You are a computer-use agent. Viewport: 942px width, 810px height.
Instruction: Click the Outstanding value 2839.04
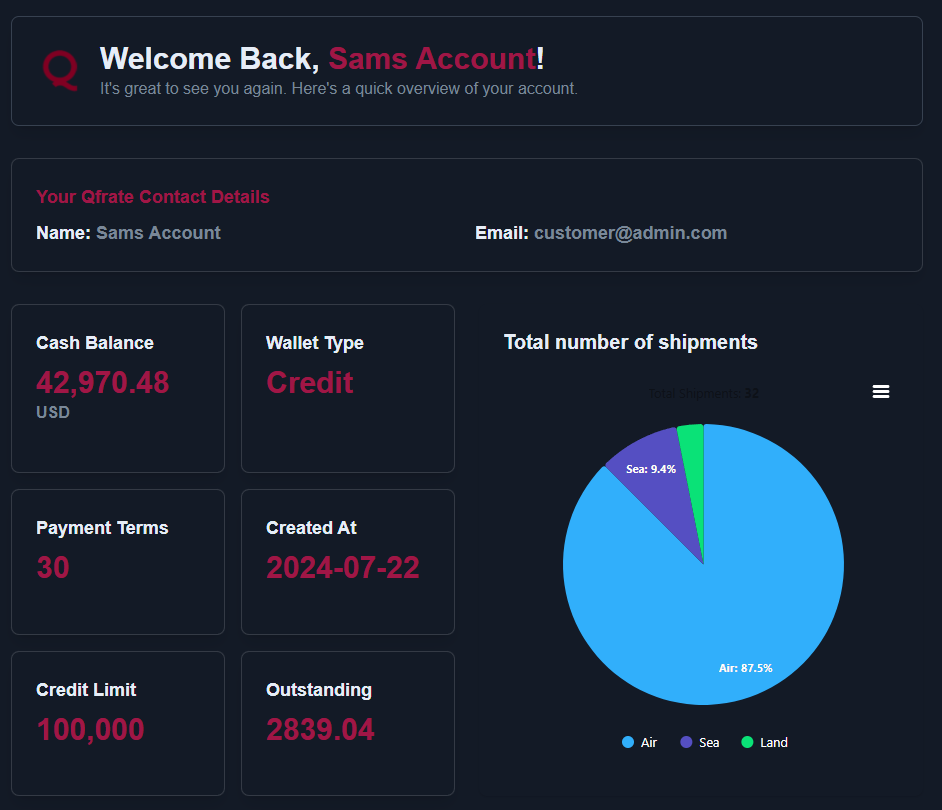[320, 730]
